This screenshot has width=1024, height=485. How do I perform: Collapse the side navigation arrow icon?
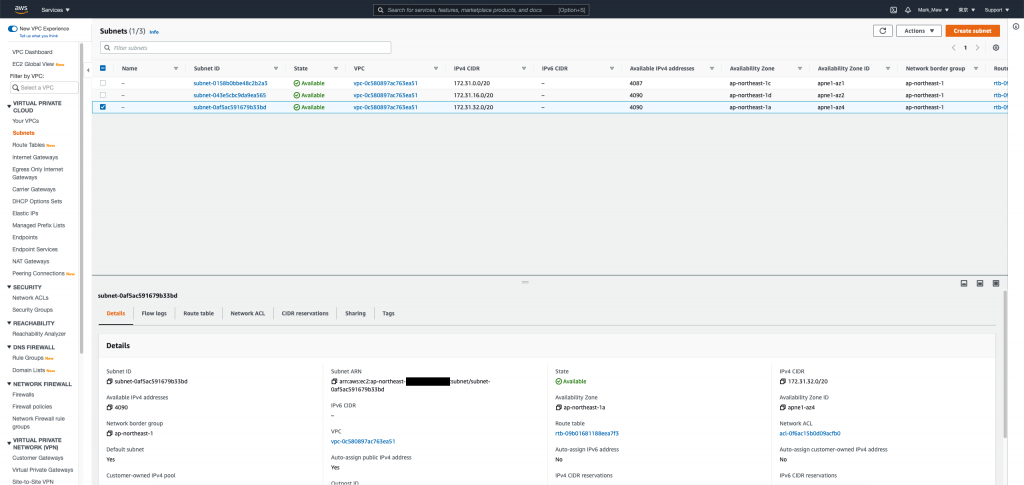coord(88,69)
